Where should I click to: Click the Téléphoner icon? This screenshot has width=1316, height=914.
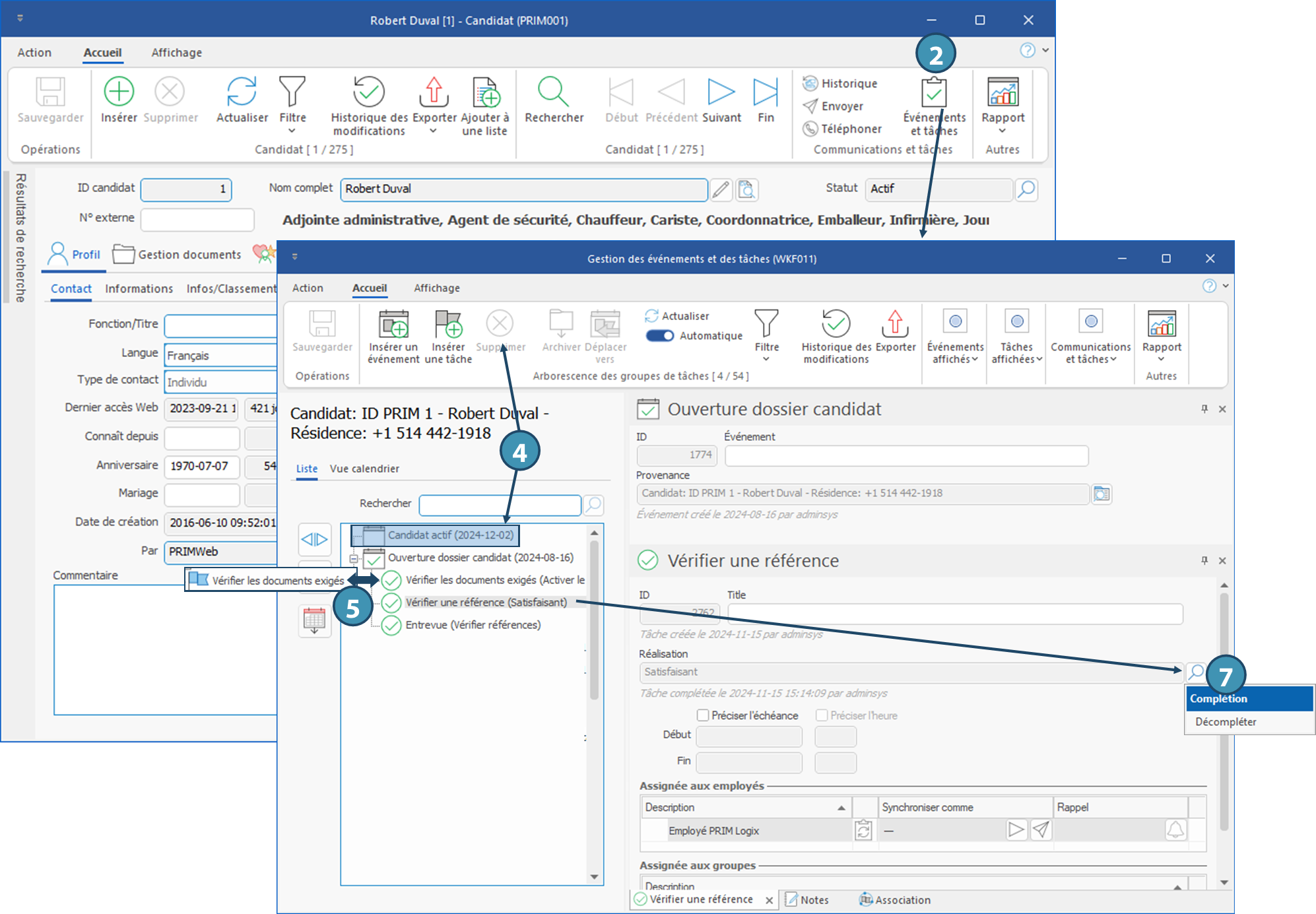810,129
